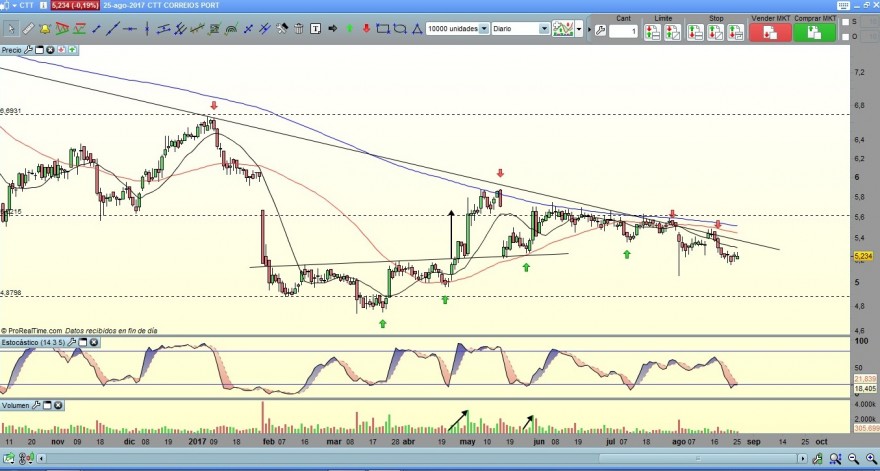This screenshot has width=880, height=471.
Task: Select the black right arrow drawing tool
Action: coord(332,29)
